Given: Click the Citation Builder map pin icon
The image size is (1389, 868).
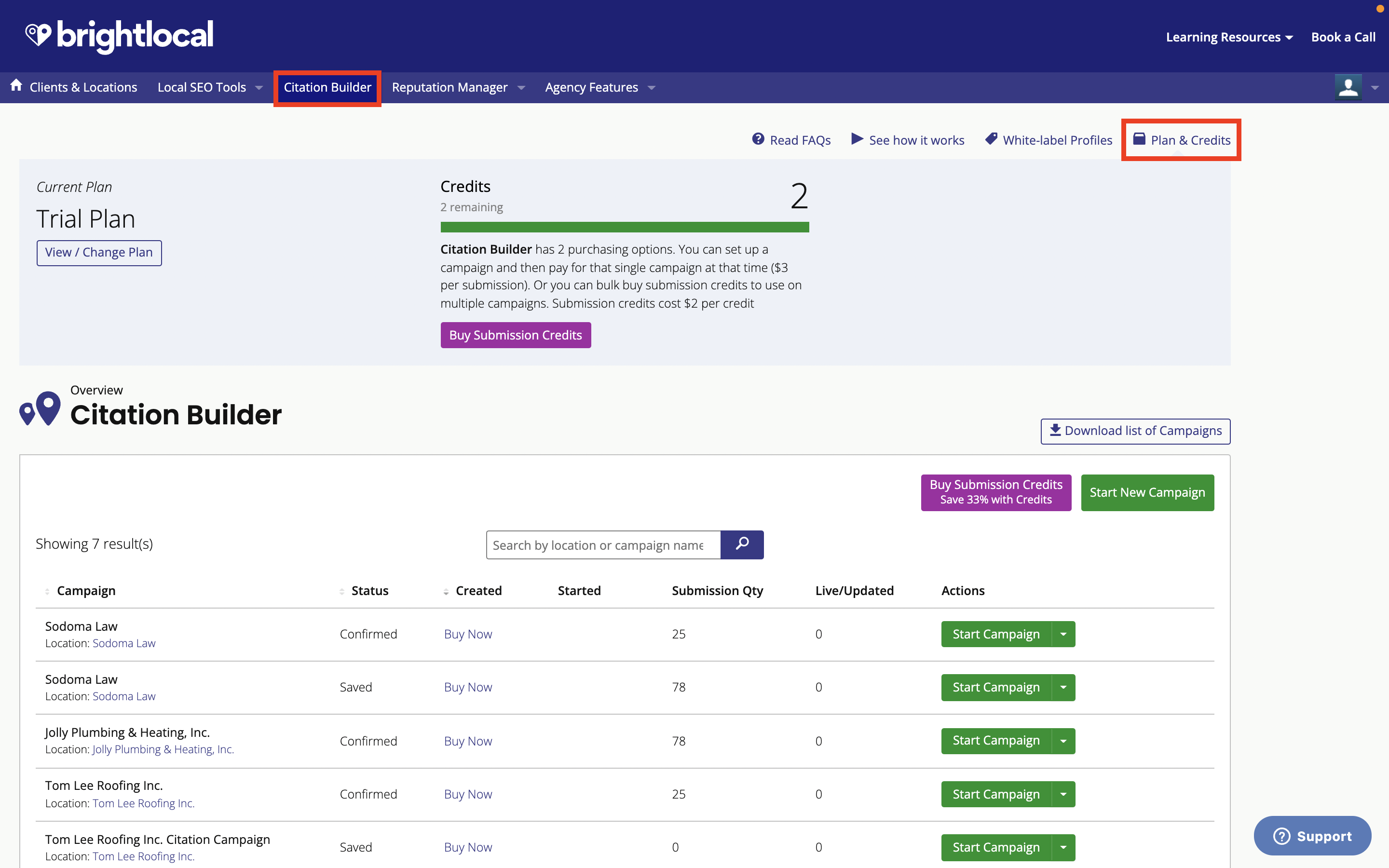Looking at the screenshot, I should (x=40, y=408).
